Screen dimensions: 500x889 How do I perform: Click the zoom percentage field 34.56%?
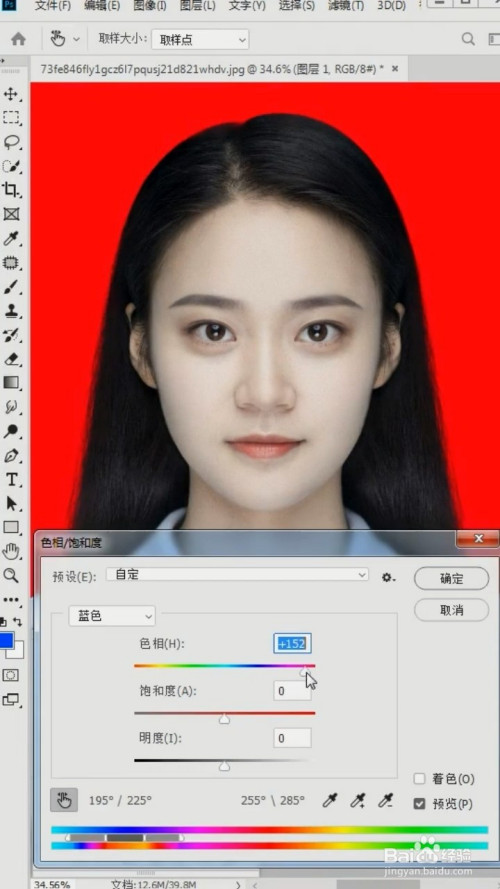52,884
